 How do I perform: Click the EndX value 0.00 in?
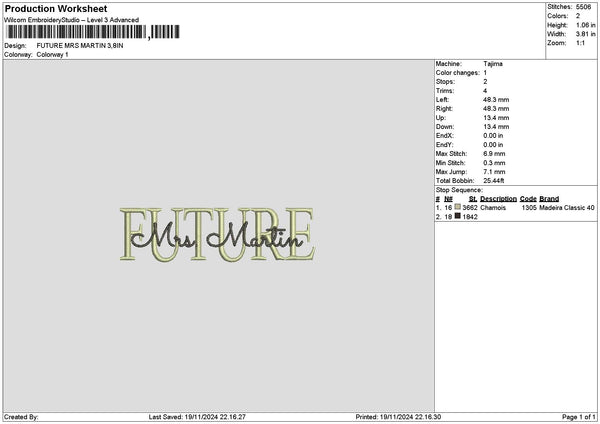[x=493, y=136]
